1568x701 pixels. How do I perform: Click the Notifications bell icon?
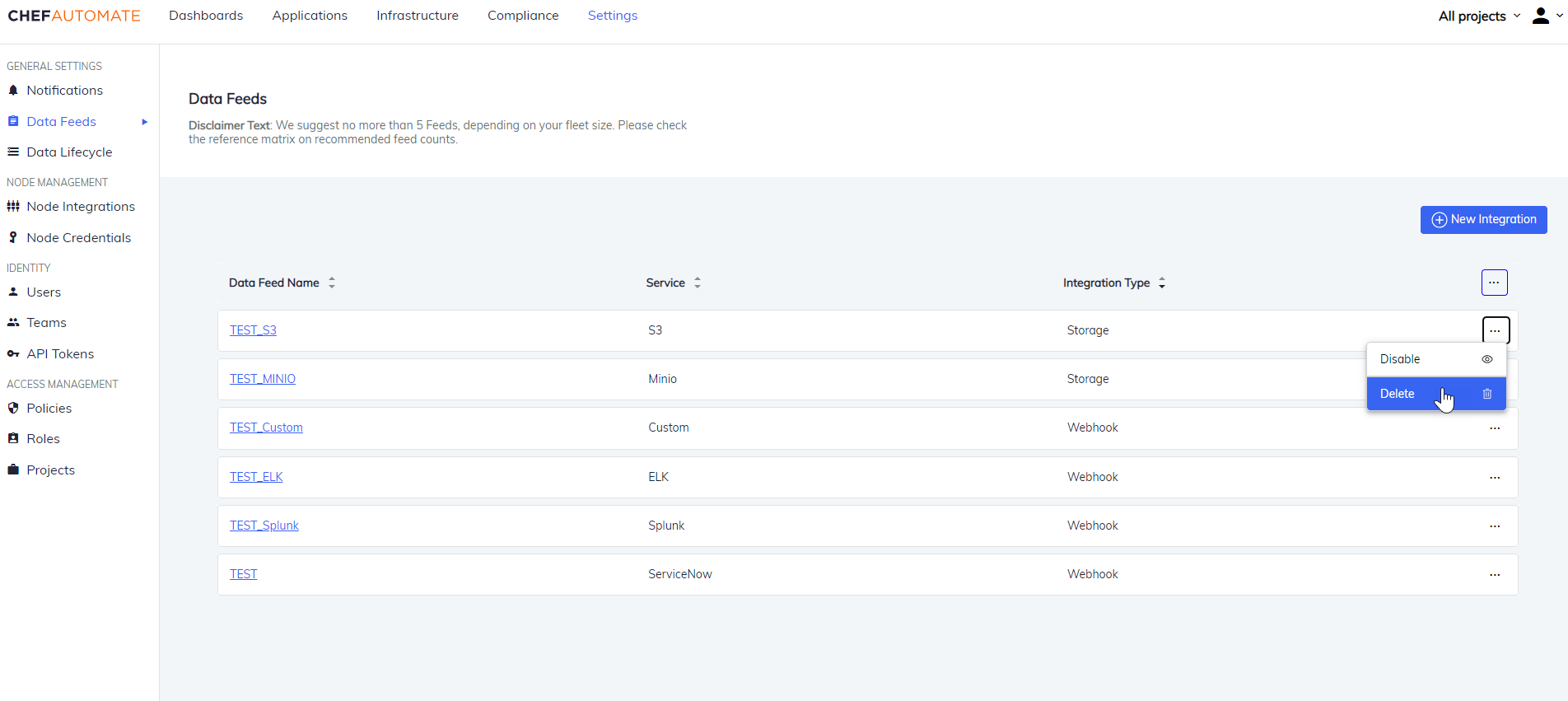click(x=13, y=91)
